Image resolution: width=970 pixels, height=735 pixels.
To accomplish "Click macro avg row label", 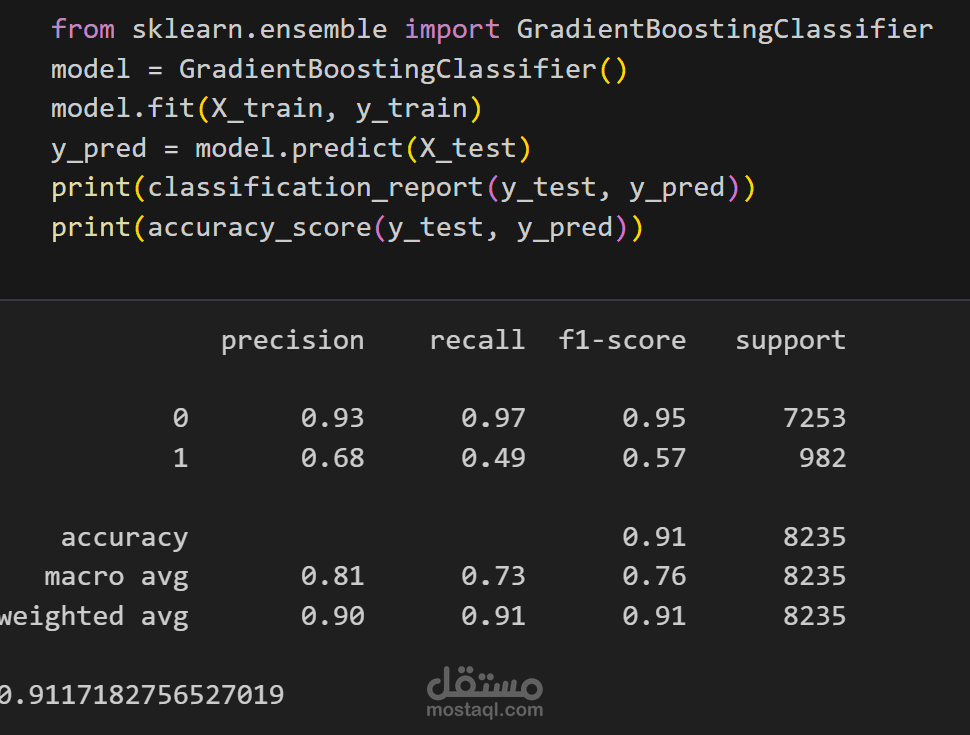I will point(116,578).
